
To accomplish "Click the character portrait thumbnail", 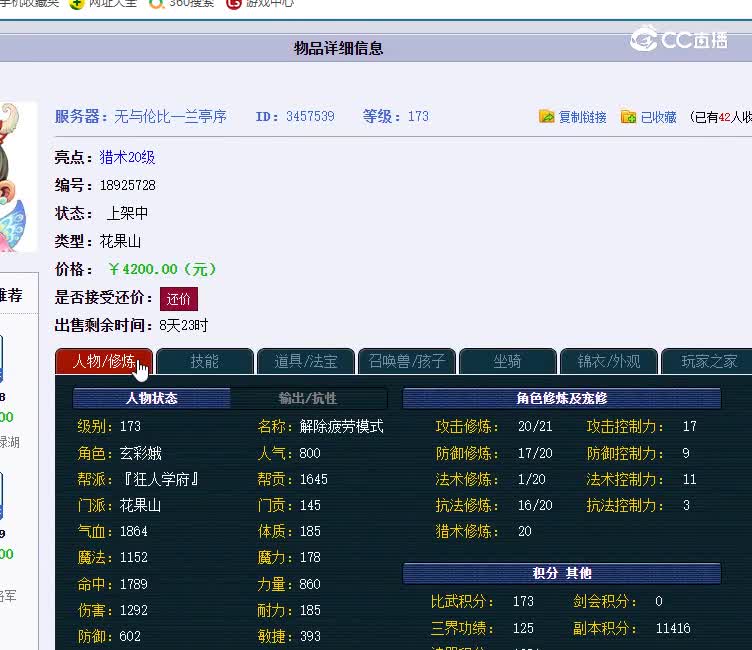I will [x=17, y=177].
